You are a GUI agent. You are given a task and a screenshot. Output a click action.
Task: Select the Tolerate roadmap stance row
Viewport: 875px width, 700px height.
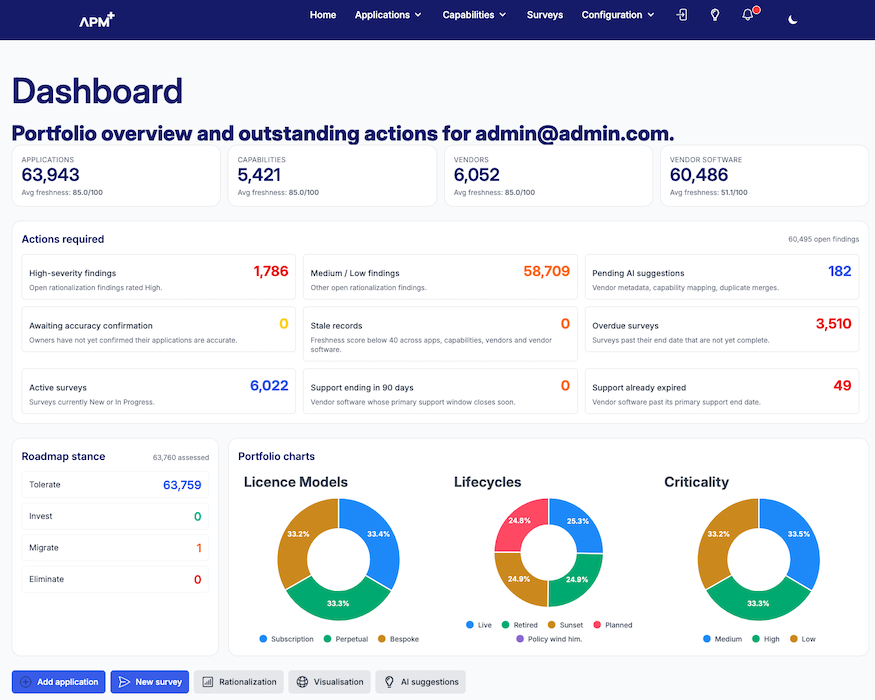click(115, 485)
